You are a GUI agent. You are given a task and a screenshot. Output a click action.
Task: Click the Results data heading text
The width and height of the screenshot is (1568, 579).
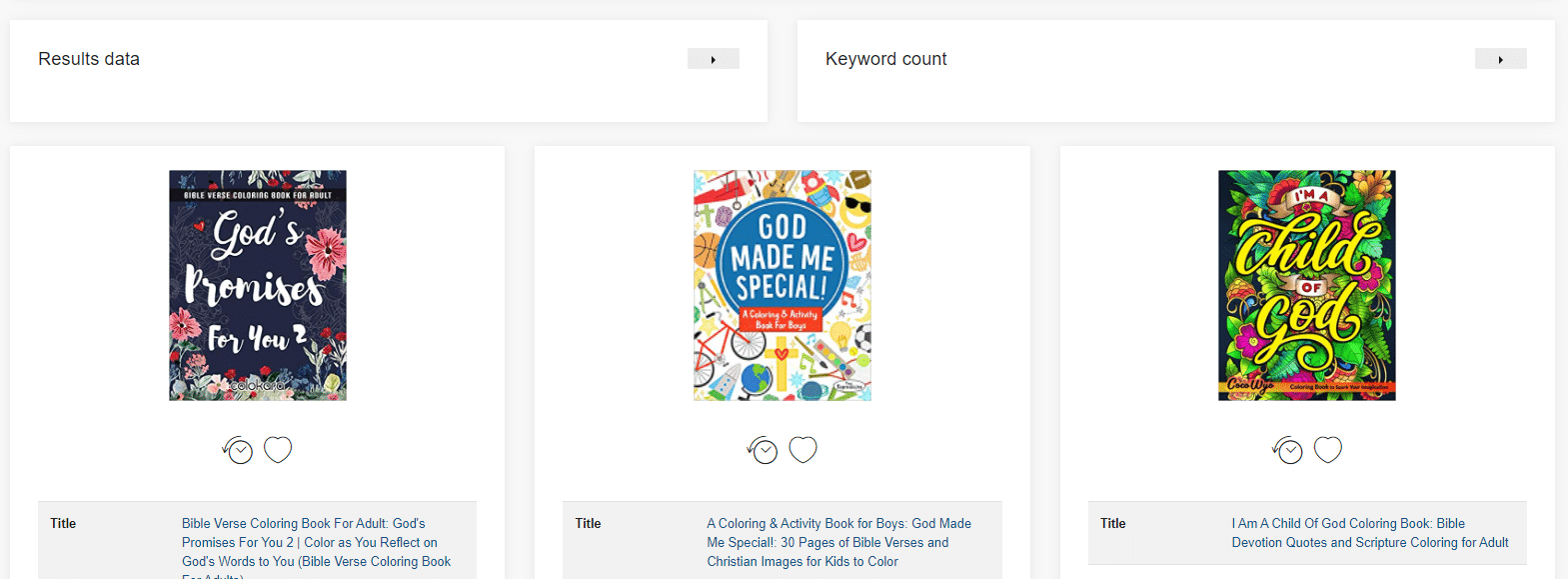89,59
